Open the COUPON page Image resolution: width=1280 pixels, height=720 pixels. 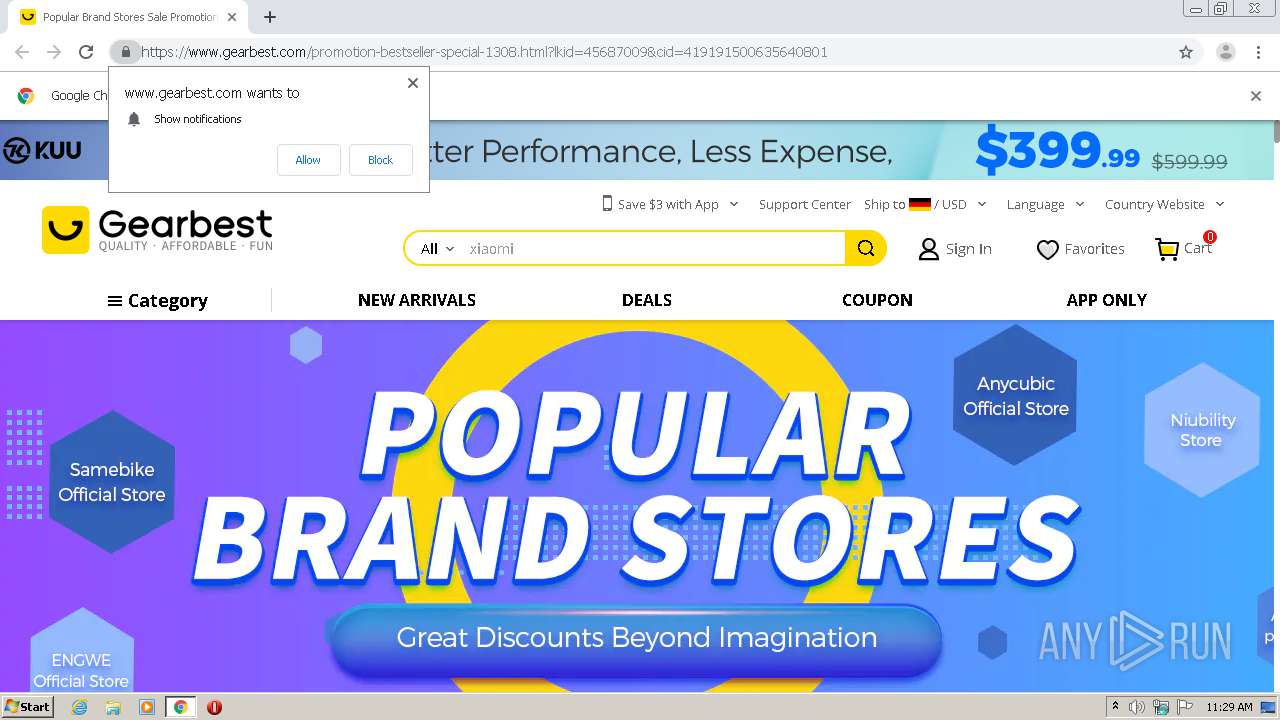click(x=877, y=300)
